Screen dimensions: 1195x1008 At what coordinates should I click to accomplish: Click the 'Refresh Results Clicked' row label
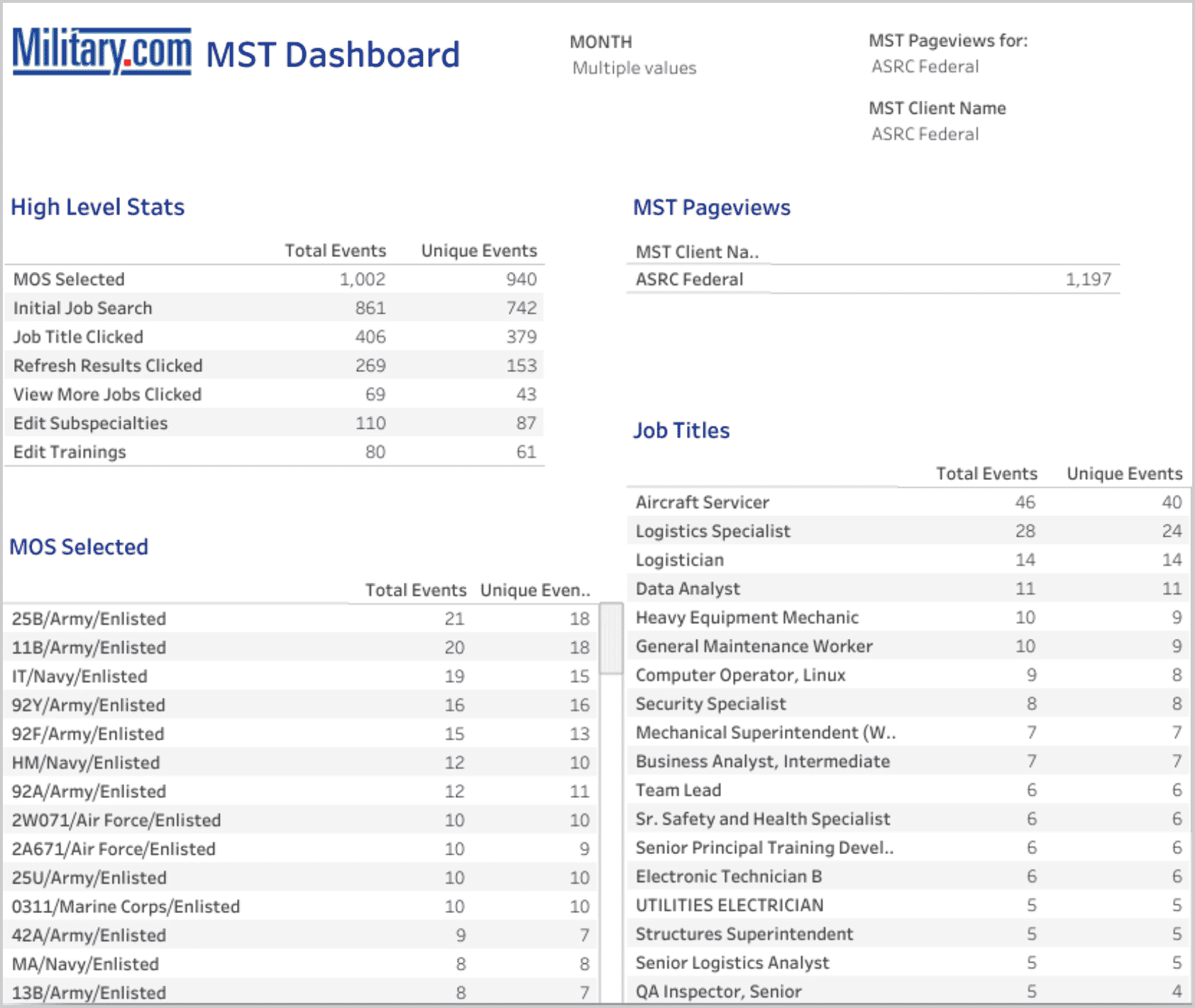coord(108,366)
